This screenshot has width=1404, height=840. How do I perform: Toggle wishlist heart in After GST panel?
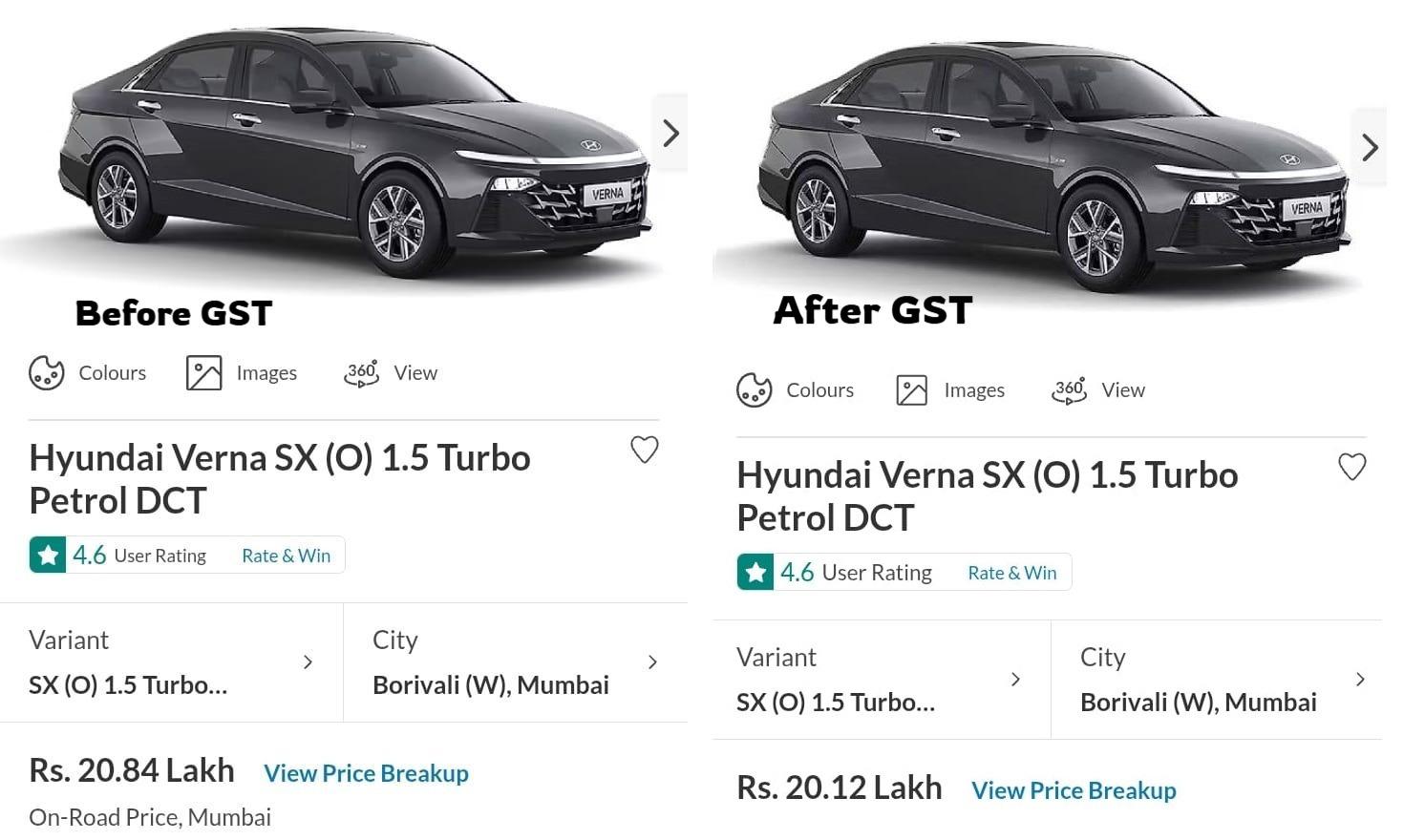click(1351, 467)
